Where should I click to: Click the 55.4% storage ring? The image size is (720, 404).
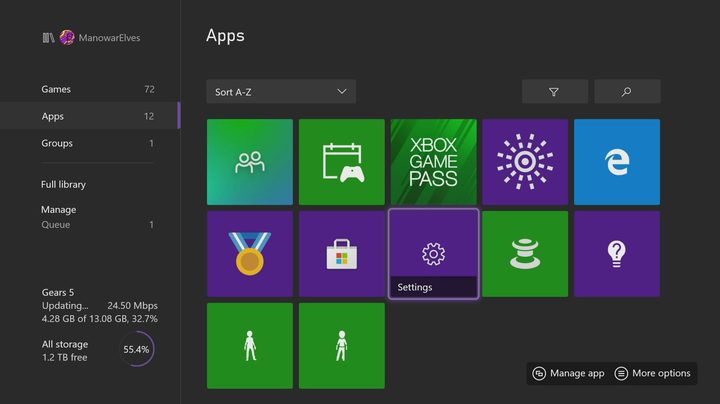click(x=136, y=349)
